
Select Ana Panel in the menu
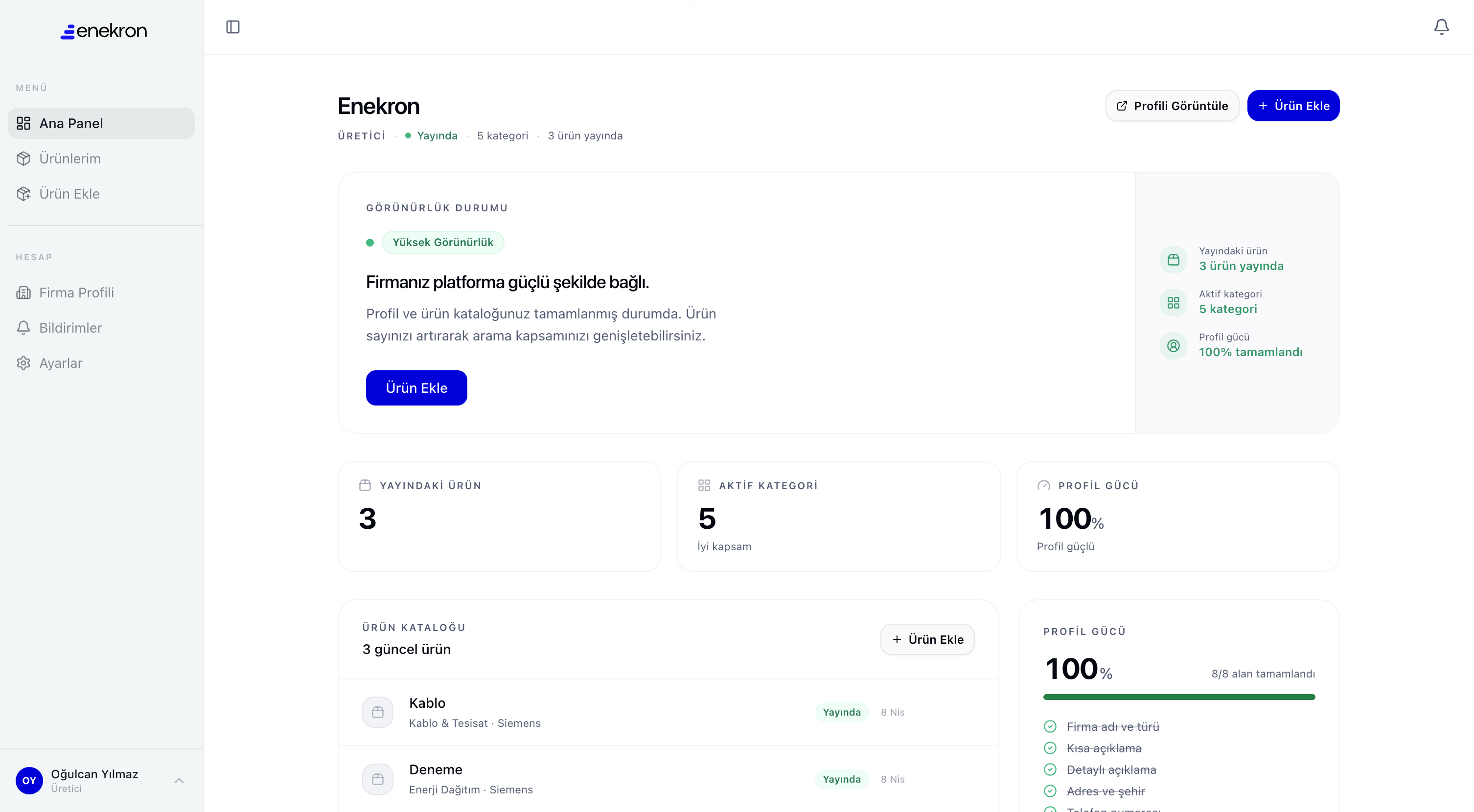pos(71,123)
